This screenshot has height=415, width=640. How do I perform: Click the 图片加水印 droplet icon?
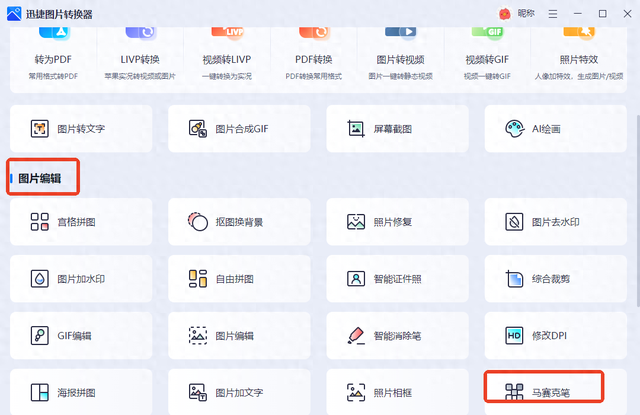[x=40, y=279]
